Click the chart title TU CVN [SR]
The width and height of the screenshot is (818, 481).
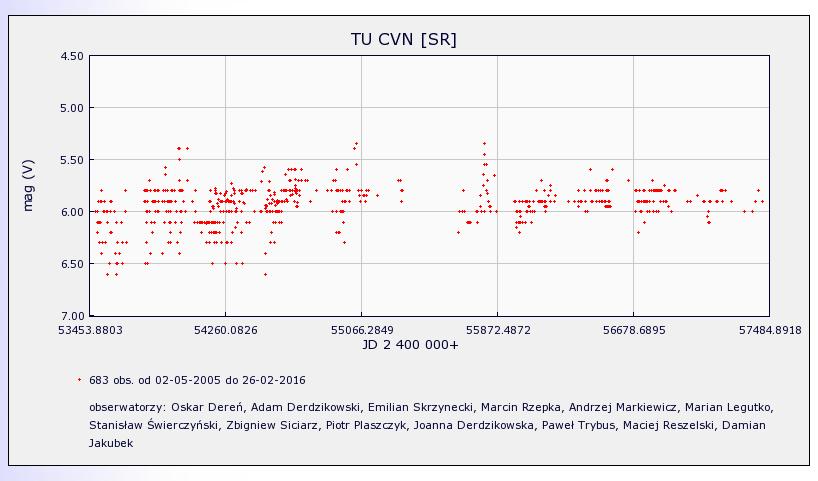(404, 40)
